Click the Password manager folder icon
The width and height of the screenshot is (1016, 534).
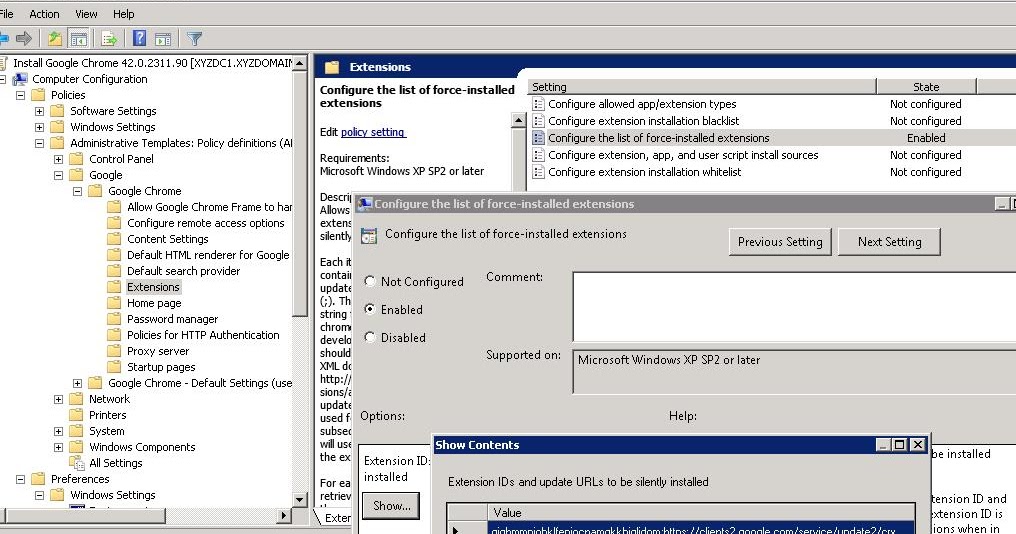[115, 319]
